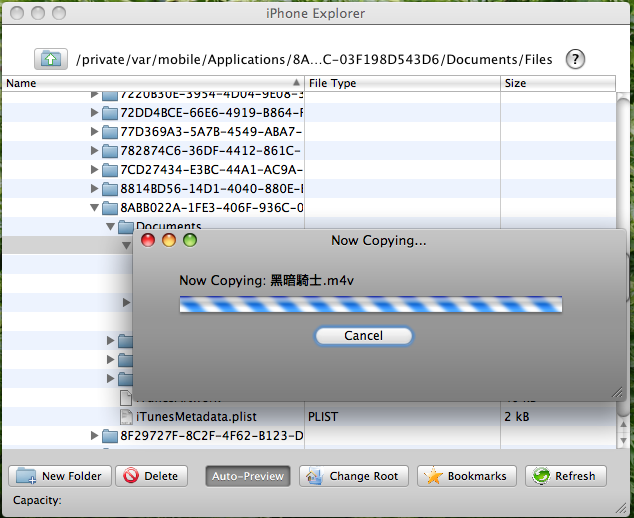
Task: Select folder icon for 8ABB022A-1FE3-406F-936C
Action: tap(110, 208)
